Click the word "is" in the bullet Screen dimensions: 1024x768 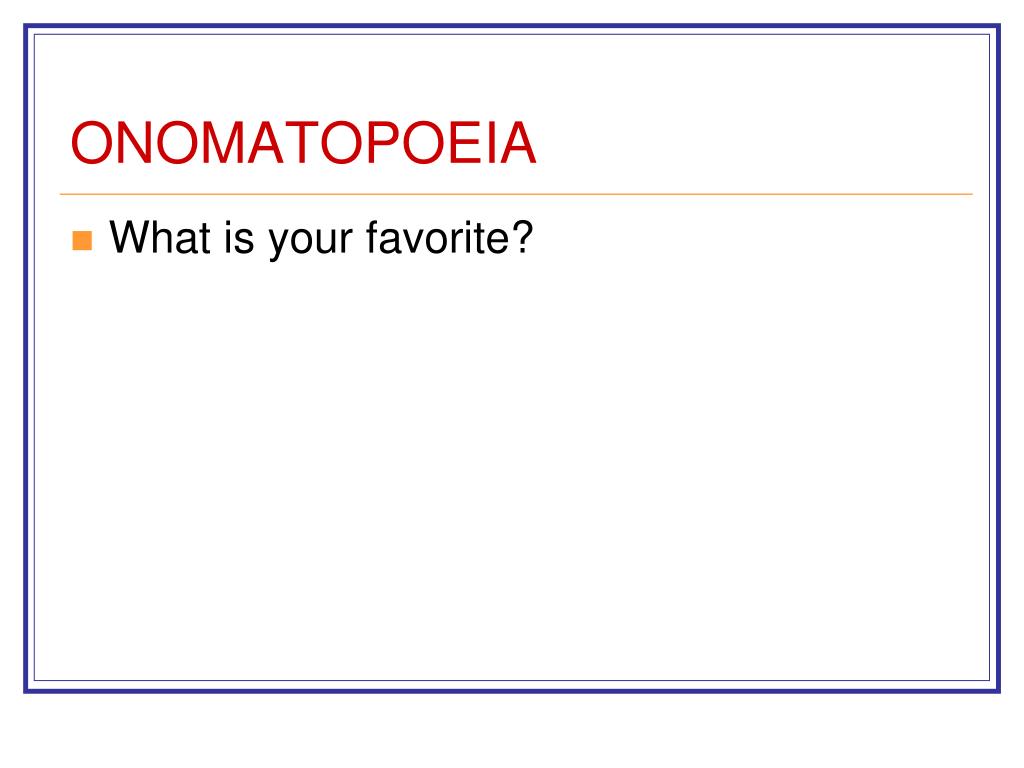[239, 237]
